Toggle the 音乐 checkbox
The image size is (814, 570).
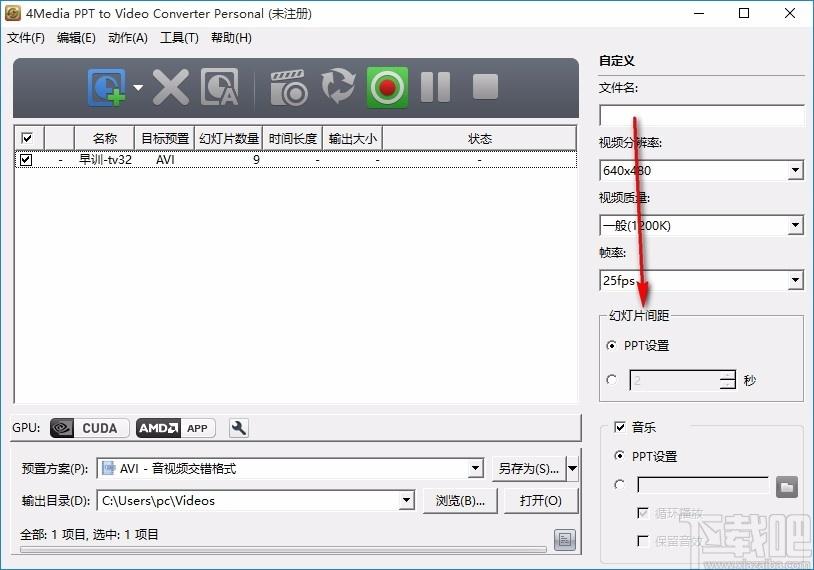[619, 427]
